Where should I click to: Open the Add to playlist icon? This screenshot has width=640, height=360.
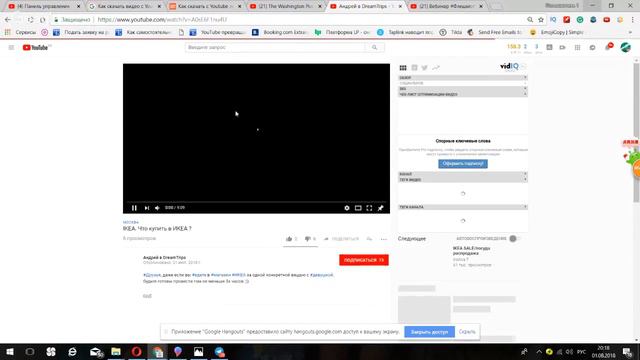[x=369, y=239]
